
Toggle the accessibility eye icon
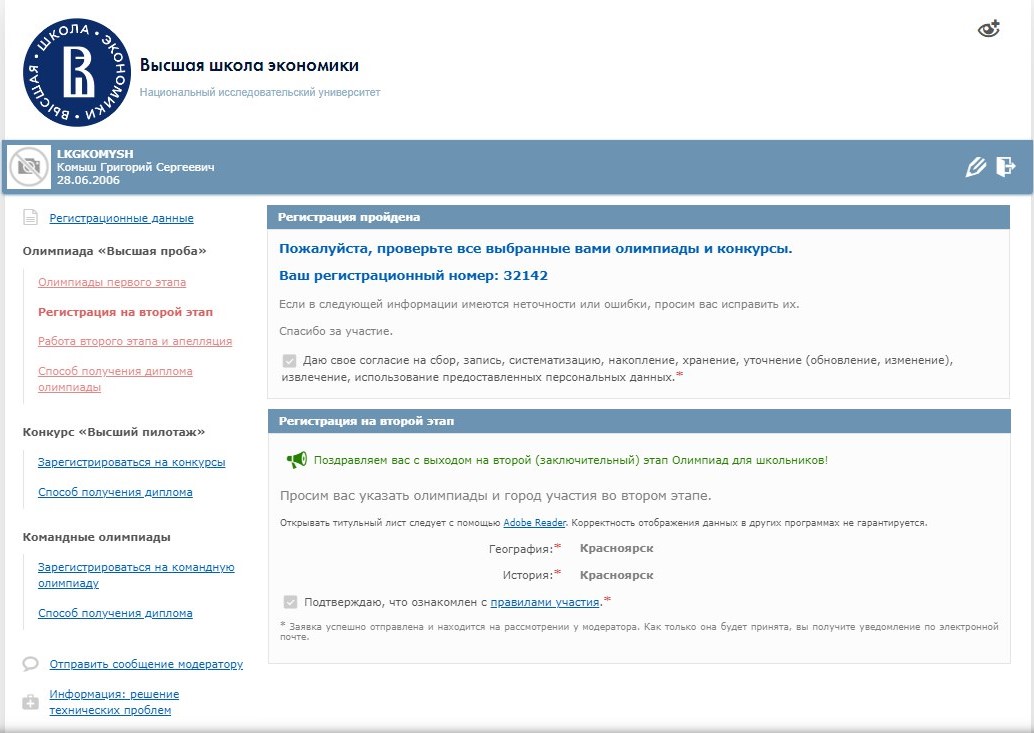click(x=988, y=29)
